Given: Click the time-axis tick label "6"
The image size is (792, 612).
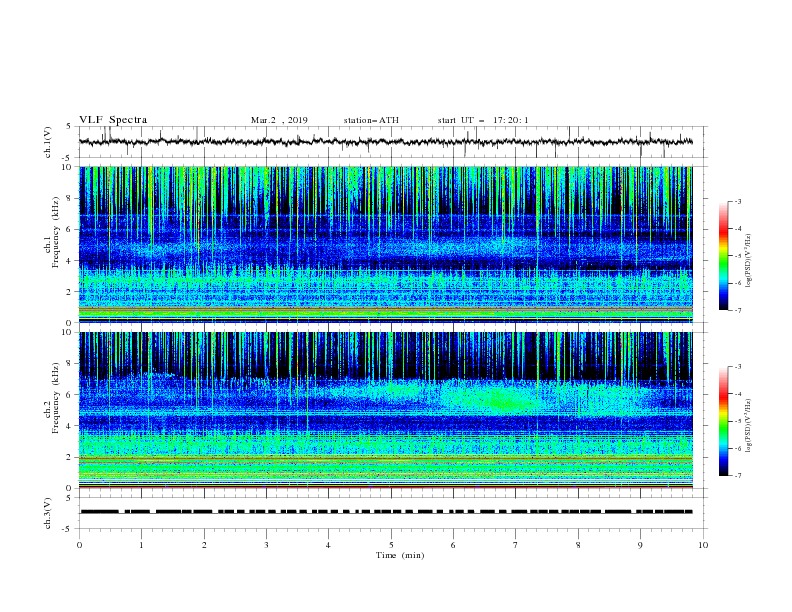Looking at the screenshot, I should coord(454,545).
